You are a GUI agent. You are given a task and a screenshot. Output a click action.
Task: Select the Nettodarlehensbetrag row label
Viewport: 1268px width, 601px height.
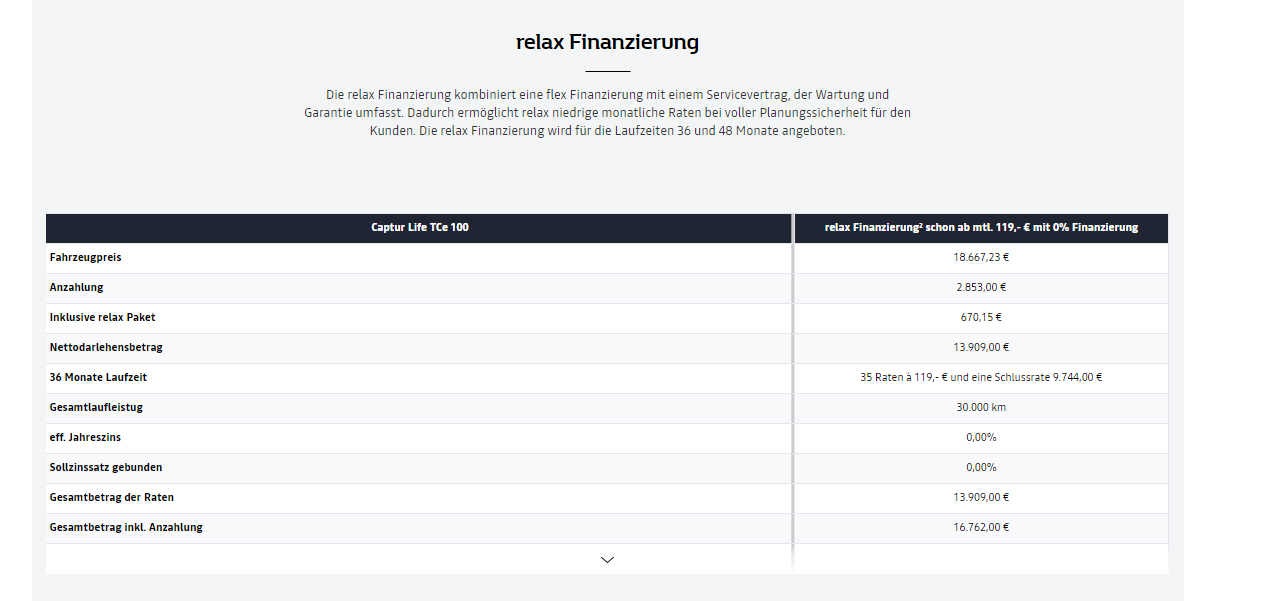[106, 348]
